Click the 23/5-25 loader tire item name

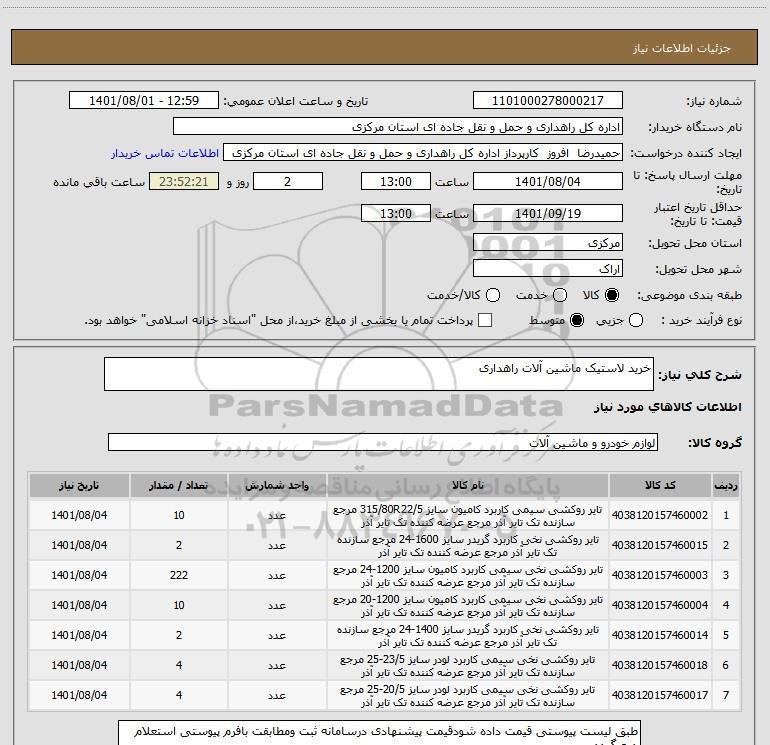click(x=468, y=665)
